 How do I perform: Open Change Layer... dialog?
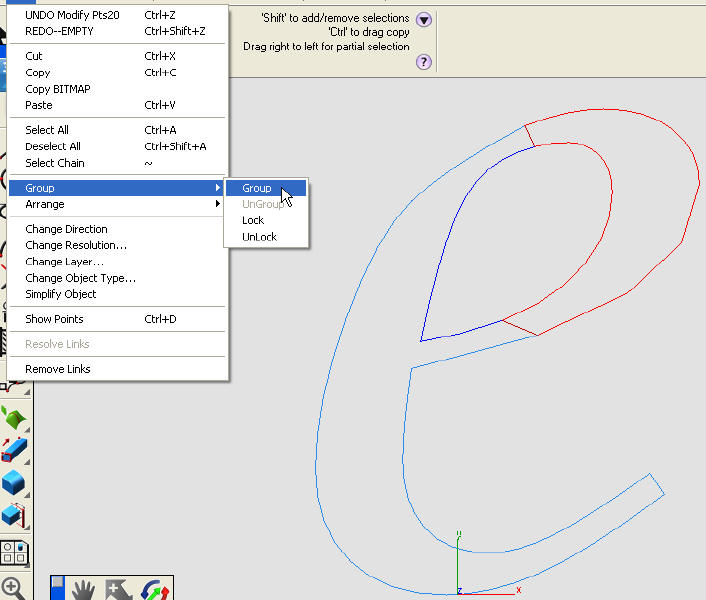(x=117, y=262)
